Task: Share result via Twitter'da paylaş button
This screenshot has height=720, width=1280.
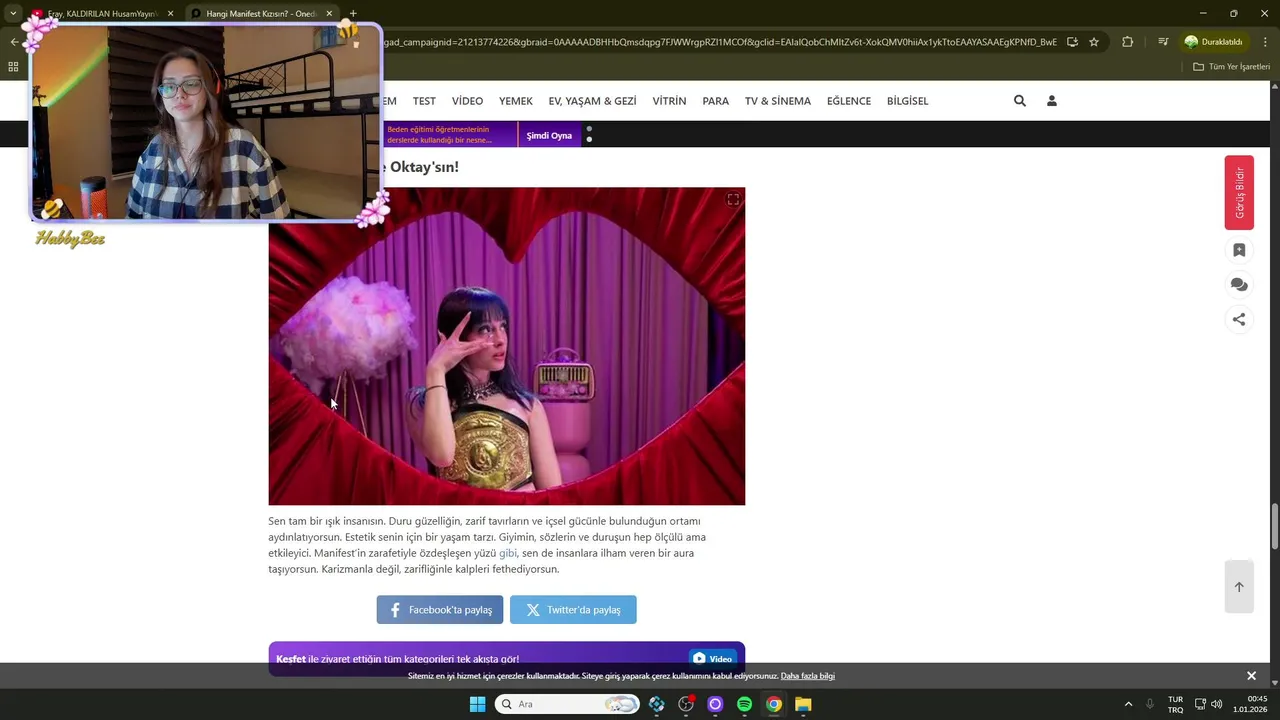Action: click(573, 610)
